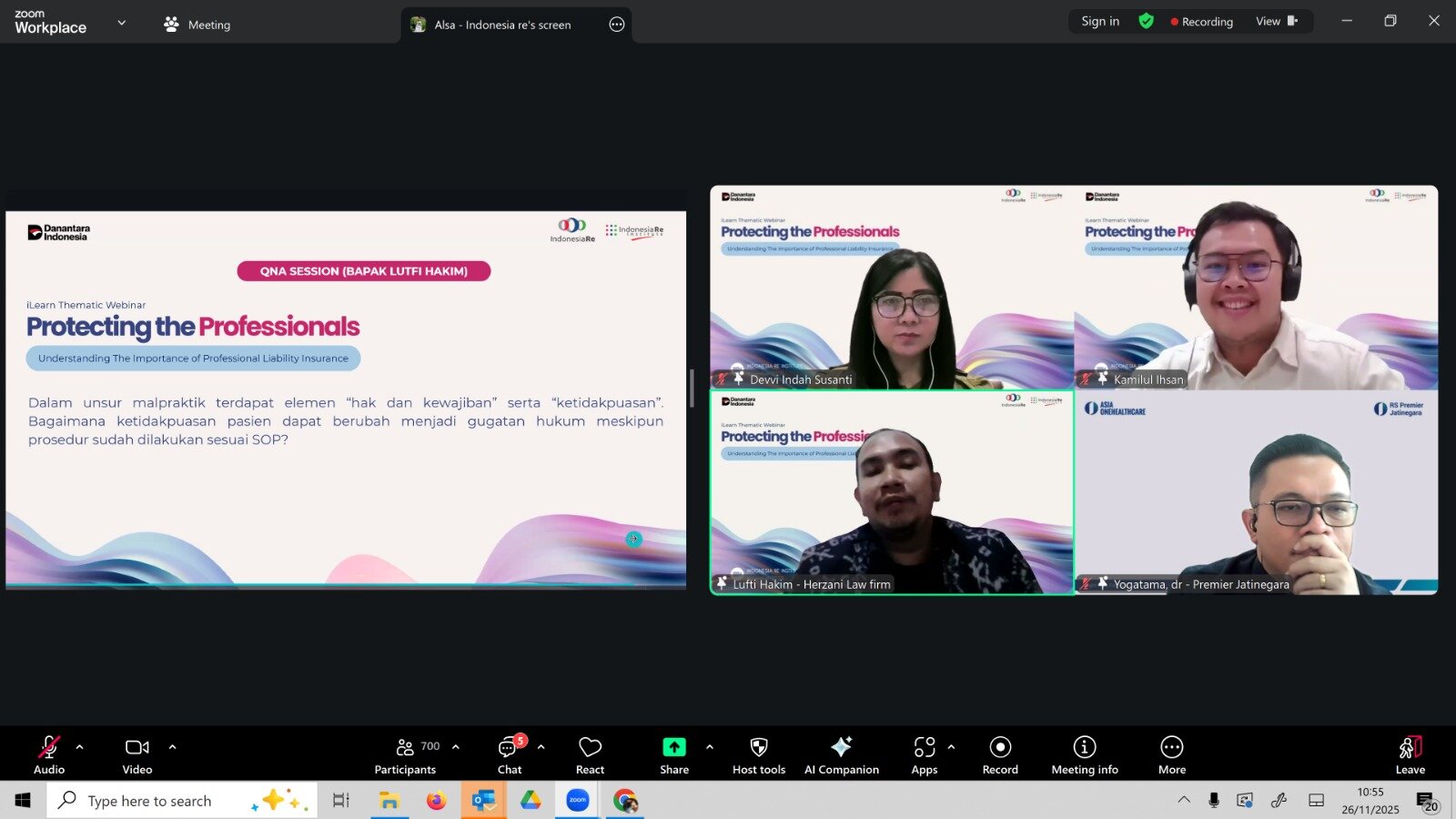1456x819 pixels.
Task: Open the React emoji menu
Action: [590, 755]
